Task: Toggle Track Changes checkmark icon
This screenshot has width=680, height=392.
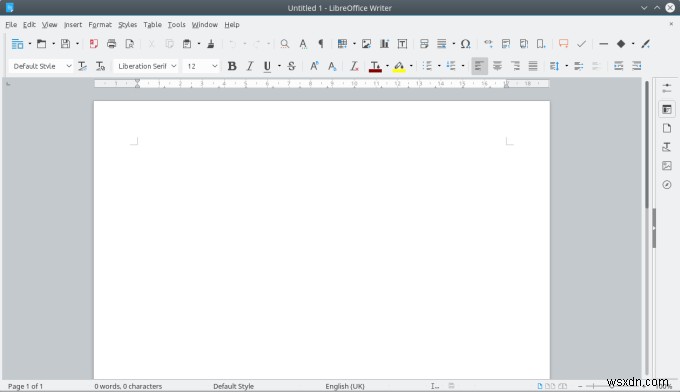Action: pos(581,44)
